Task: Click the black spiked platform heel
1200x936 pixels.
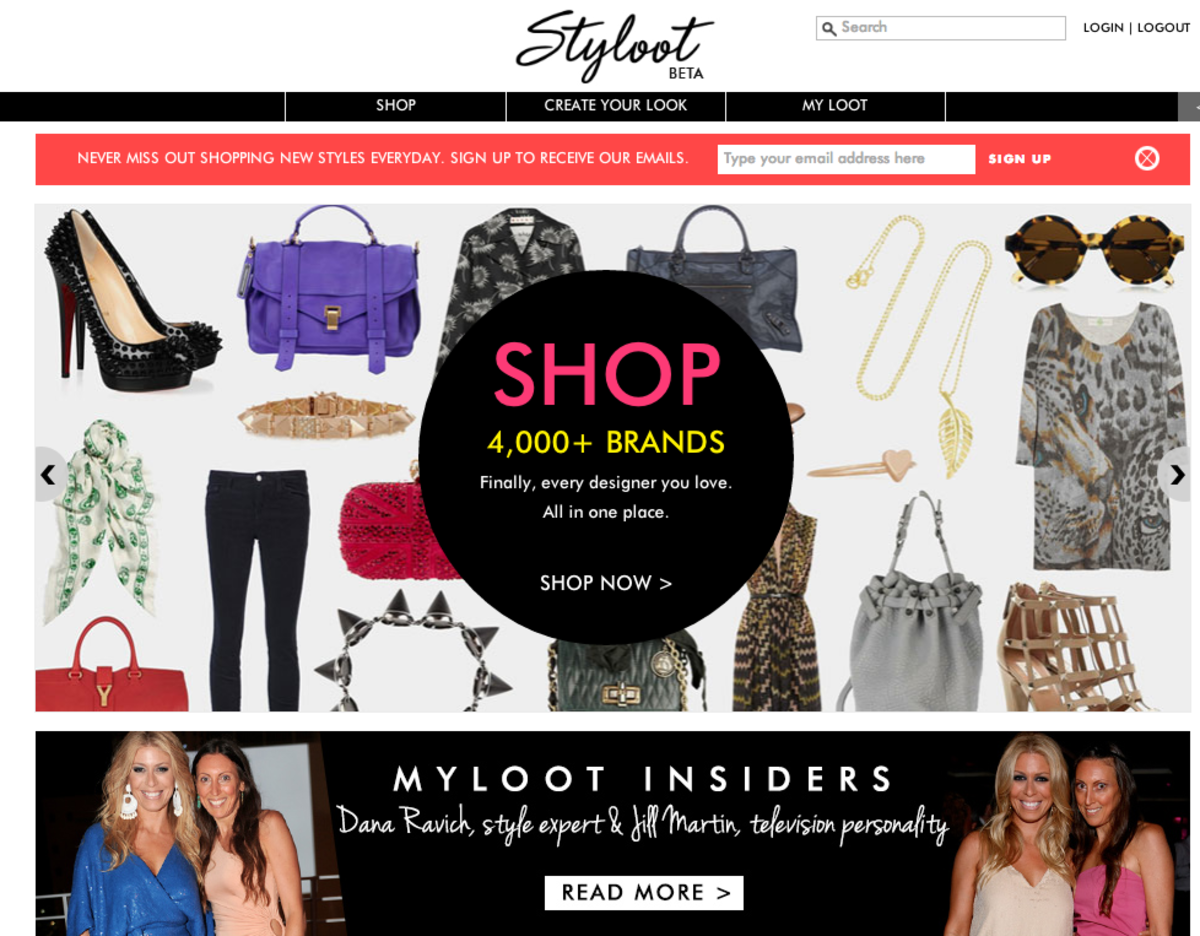Action: pyautogui.click(x=130, y=298)
